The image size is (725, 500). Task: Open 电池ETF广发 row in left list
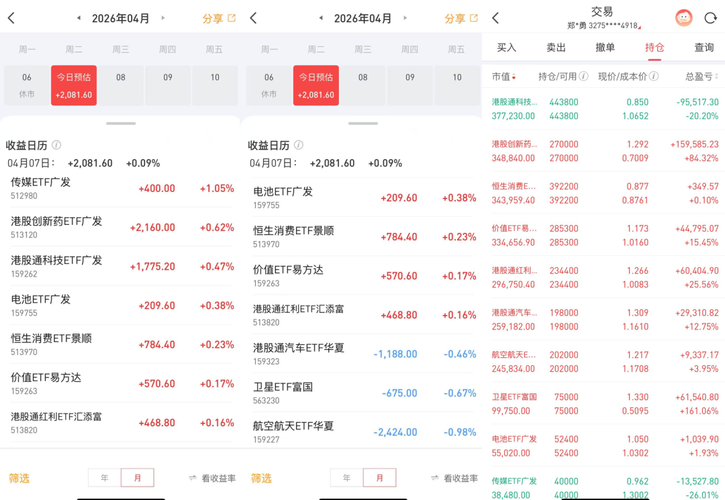121,305
